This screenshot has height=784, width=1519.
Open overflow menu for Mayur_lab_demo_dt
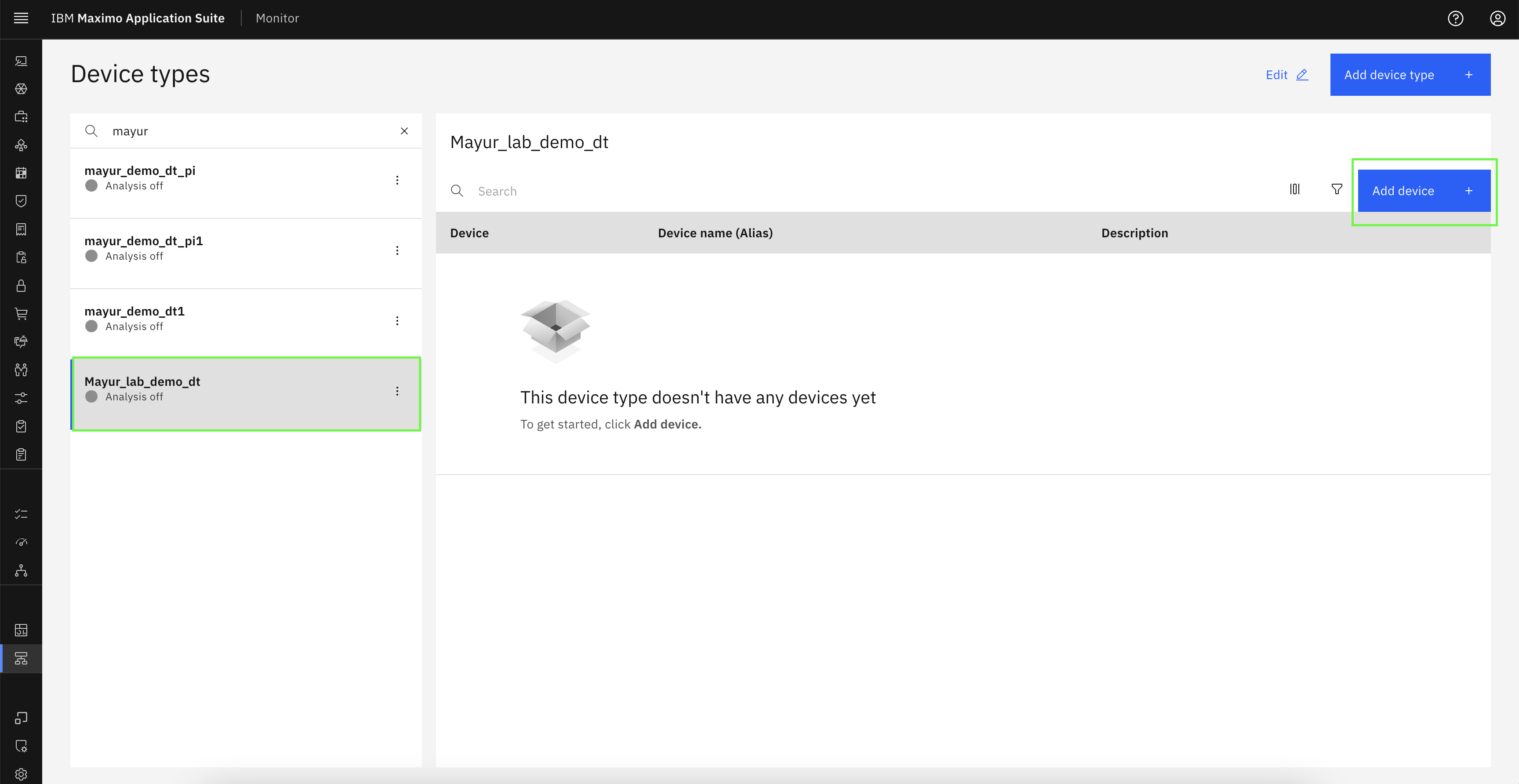click(x=397, y=391)
